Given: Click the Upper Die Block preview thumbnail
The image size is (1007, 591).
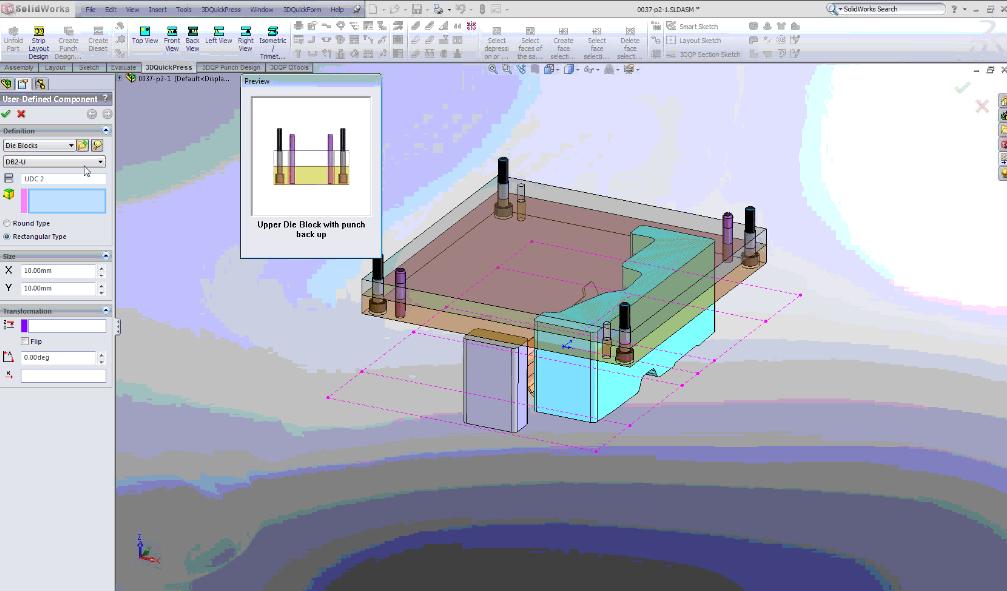Looking at the screenshot, I should pyautogui.click(x=311, y=156).
